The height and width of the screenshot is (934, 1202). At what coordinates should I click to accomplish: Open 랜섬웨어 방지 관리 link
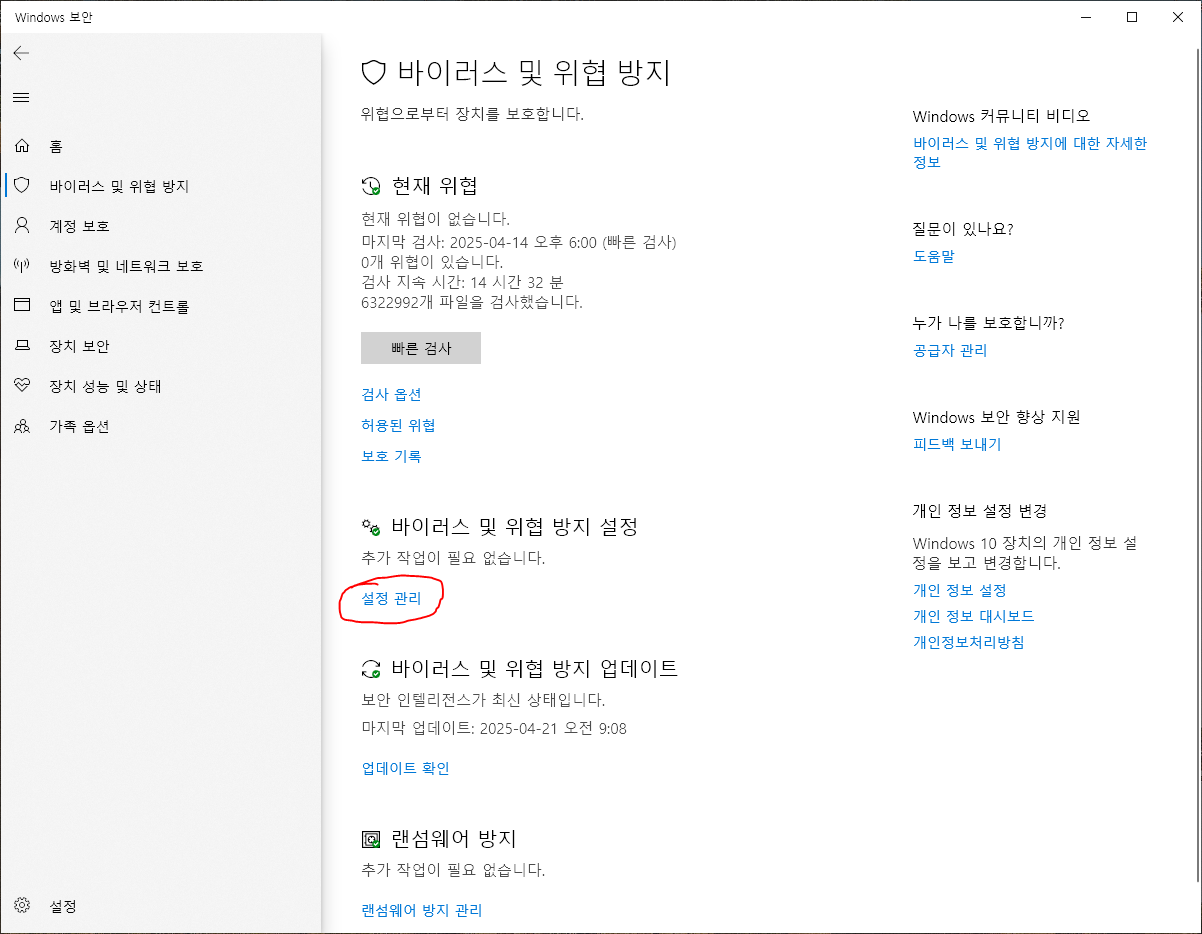coord(421,910)
